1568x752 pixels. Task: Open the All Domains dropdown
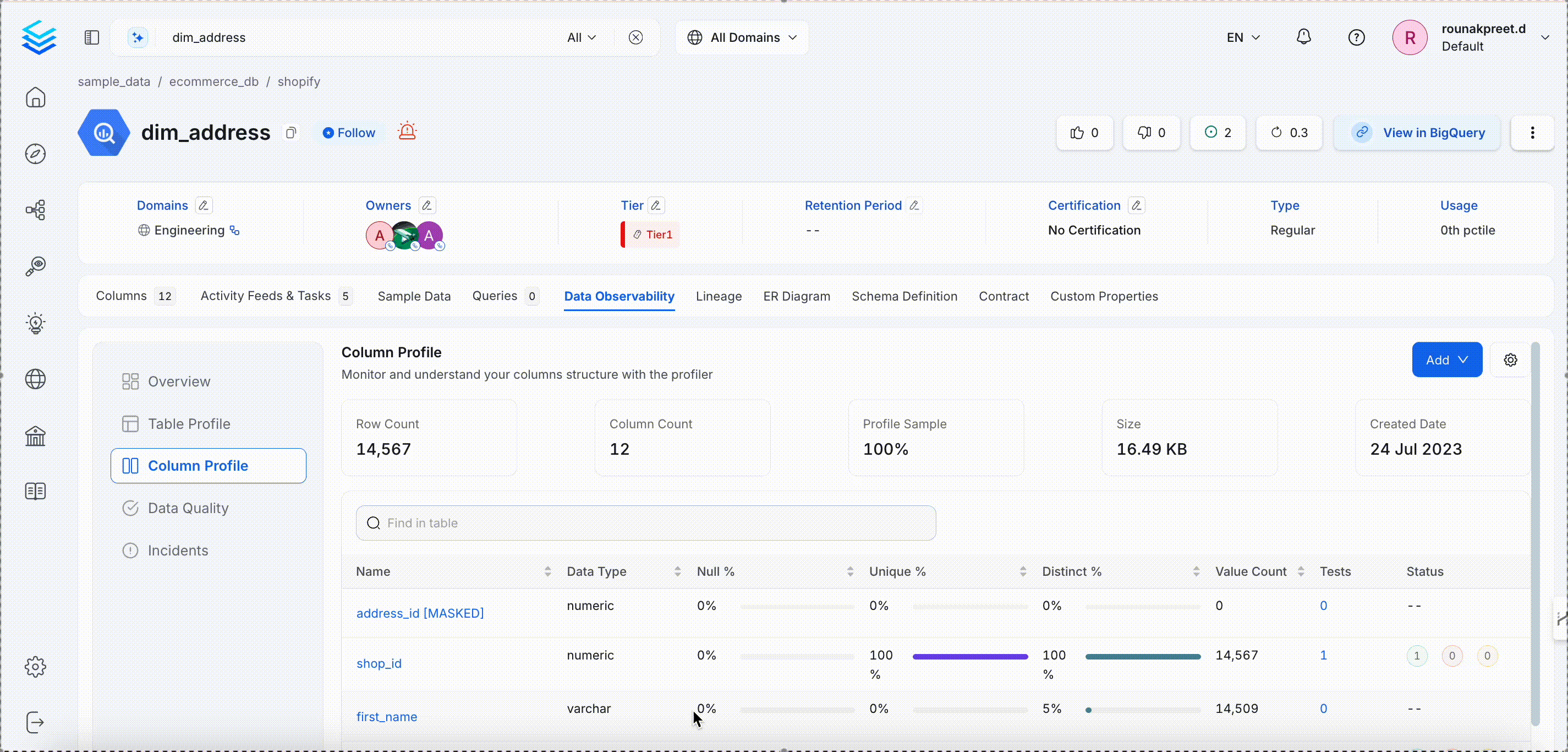(x=742, y=38)
